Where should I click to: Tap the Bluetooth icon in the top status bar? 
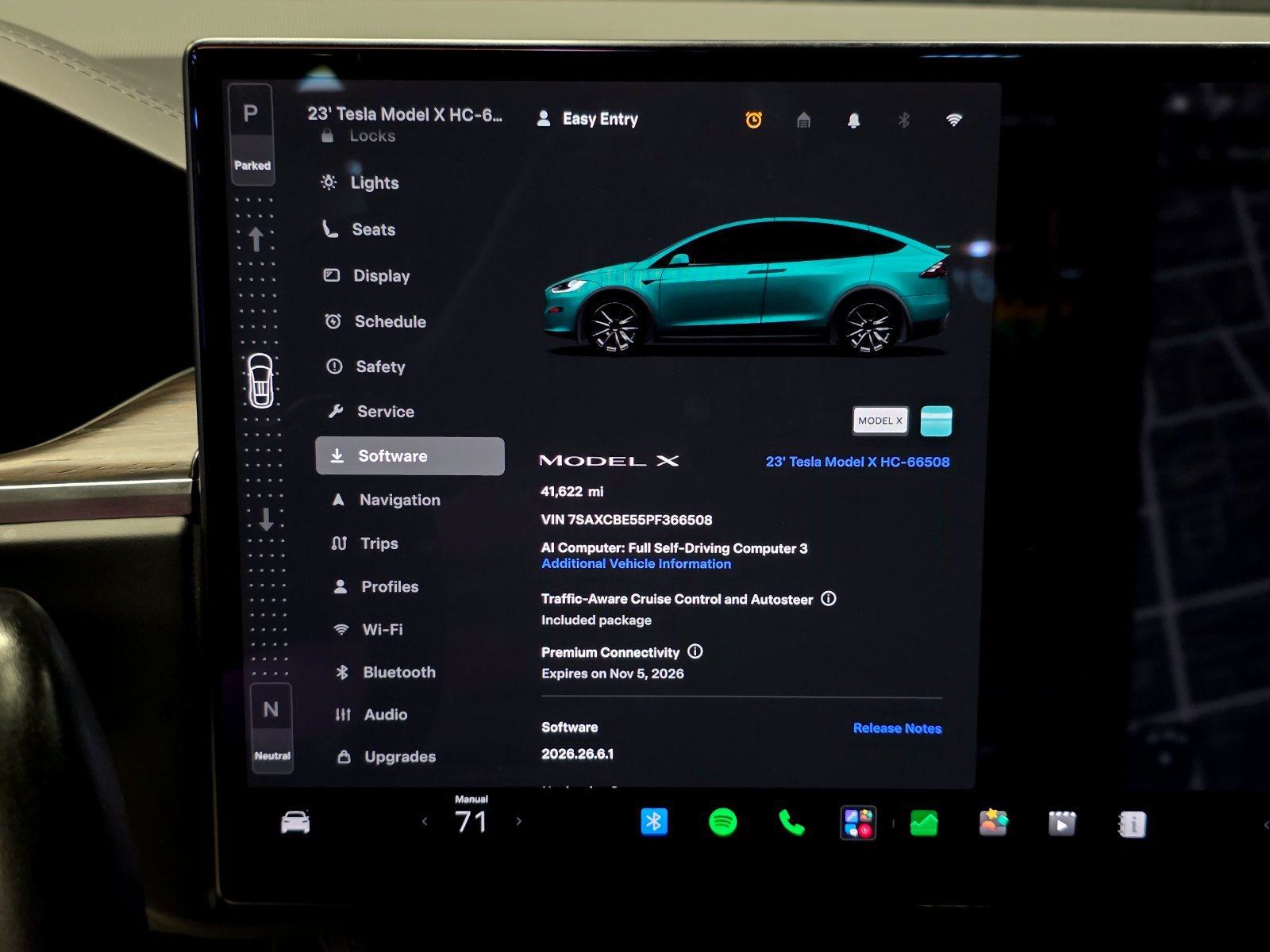(x=903, y=120)
